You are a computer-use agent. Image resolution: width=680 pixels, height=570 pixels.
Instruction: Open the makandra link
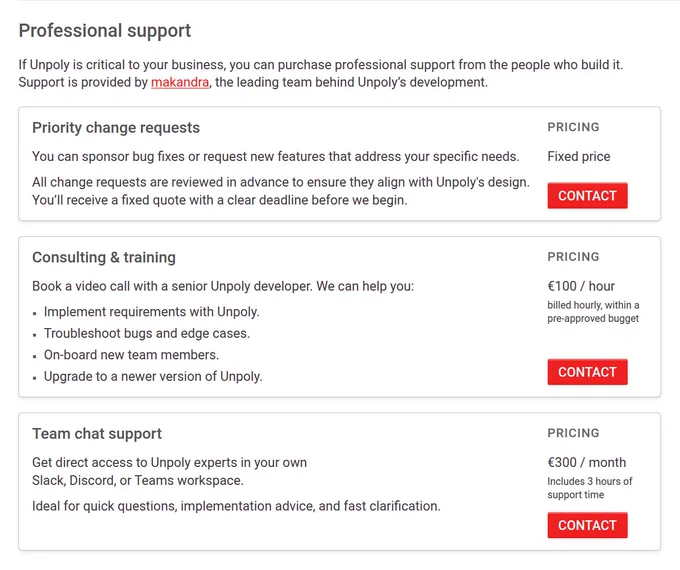click(180, 82)
